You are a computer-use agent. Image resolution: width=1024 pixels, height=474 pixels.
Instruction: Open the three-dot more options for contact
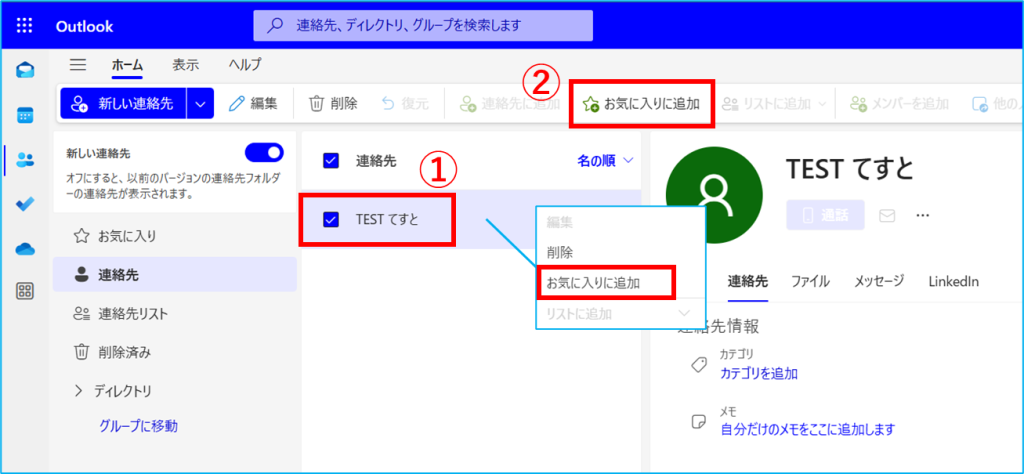point(922,215)
